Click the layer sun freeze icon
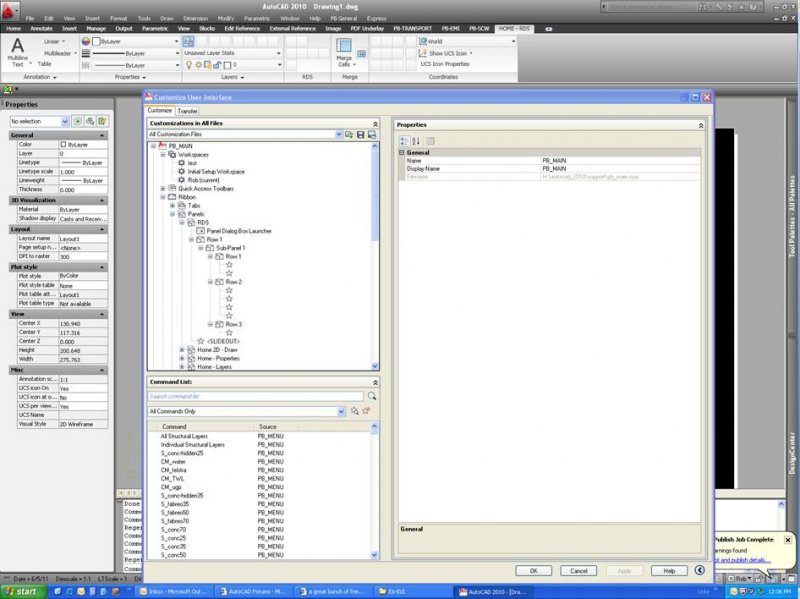Image resolution: width=800 pixels, height=599 pixels. point(198,65)
